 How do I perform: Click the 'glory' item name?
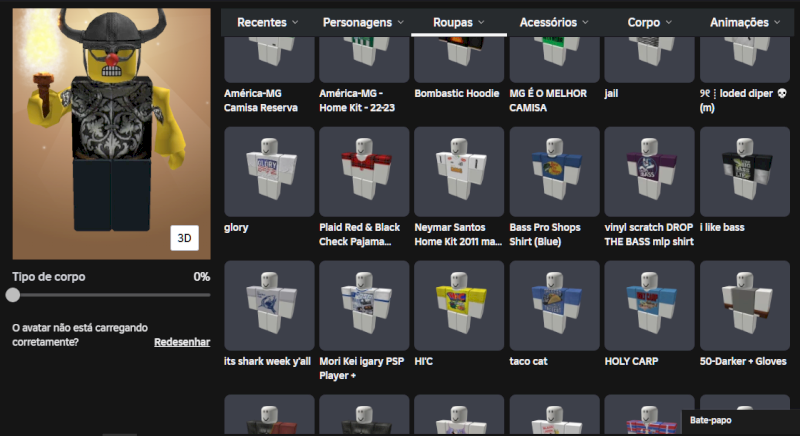click(236, 228)
